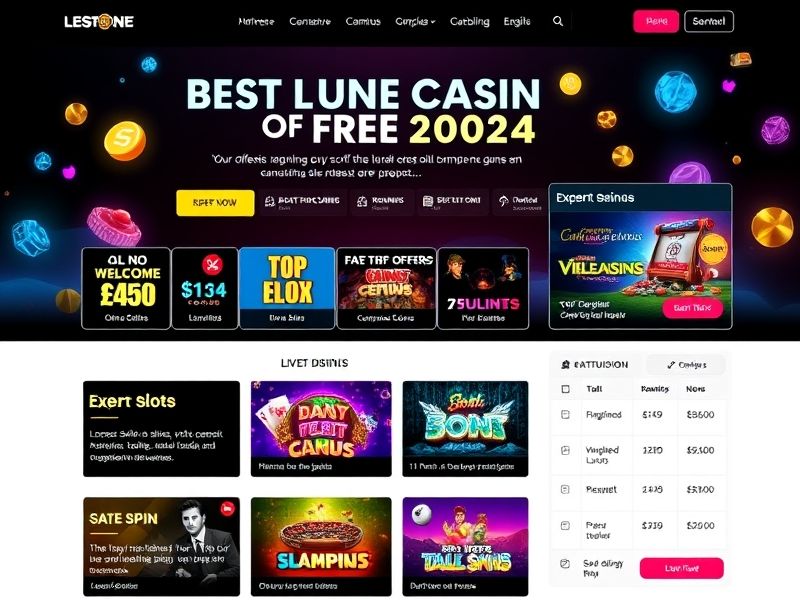Click the yellow hero button
Viewport: 800px width, 600px height.
click(x=215, y=203)
